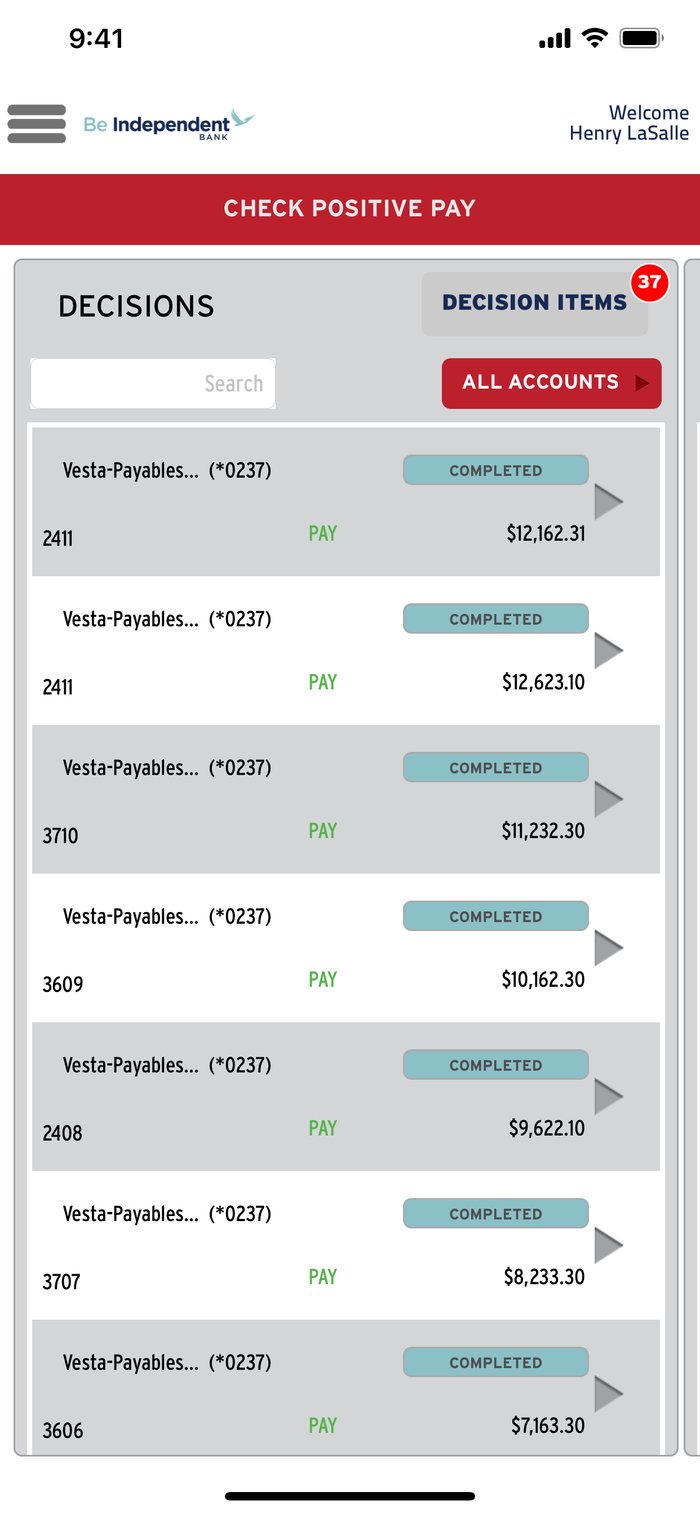Viewport: 700px width, 1514px height.
Task: Select the Decision Items tab
Action: click(535, 303)
